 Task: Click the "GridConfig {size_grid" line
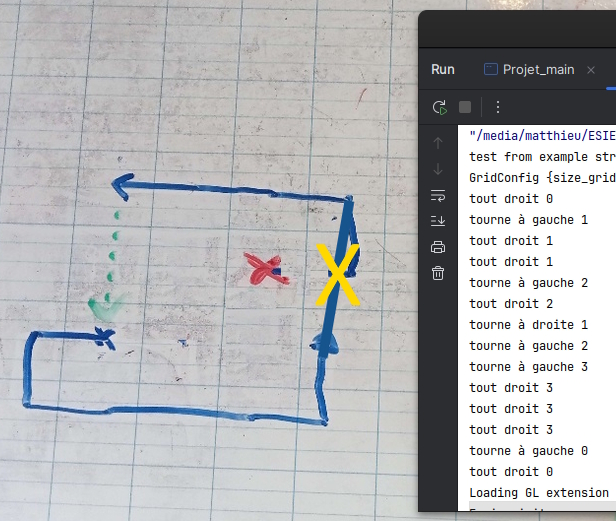(x=543, y=178)
